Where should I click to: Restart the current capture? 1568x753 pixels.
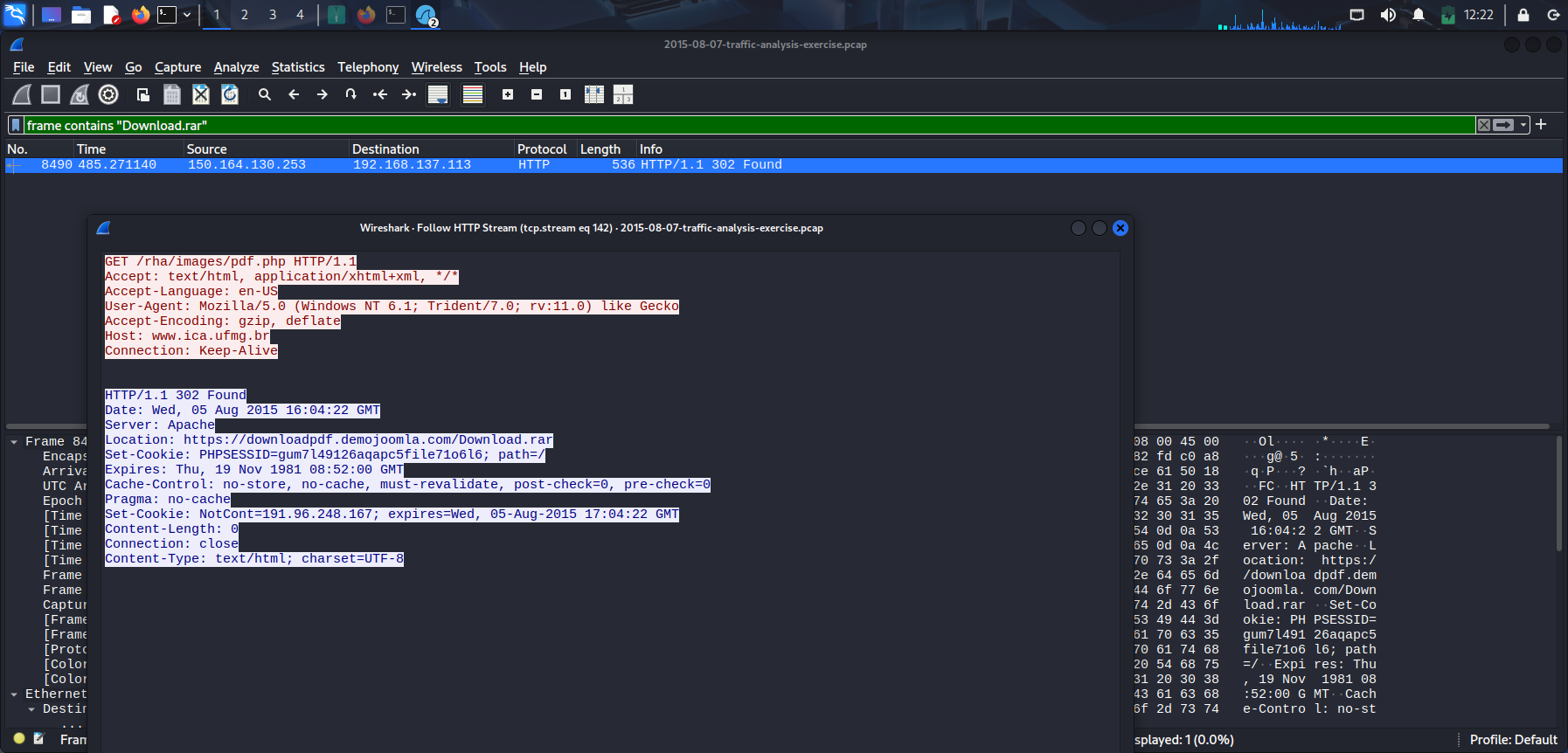tap(80, 94)
